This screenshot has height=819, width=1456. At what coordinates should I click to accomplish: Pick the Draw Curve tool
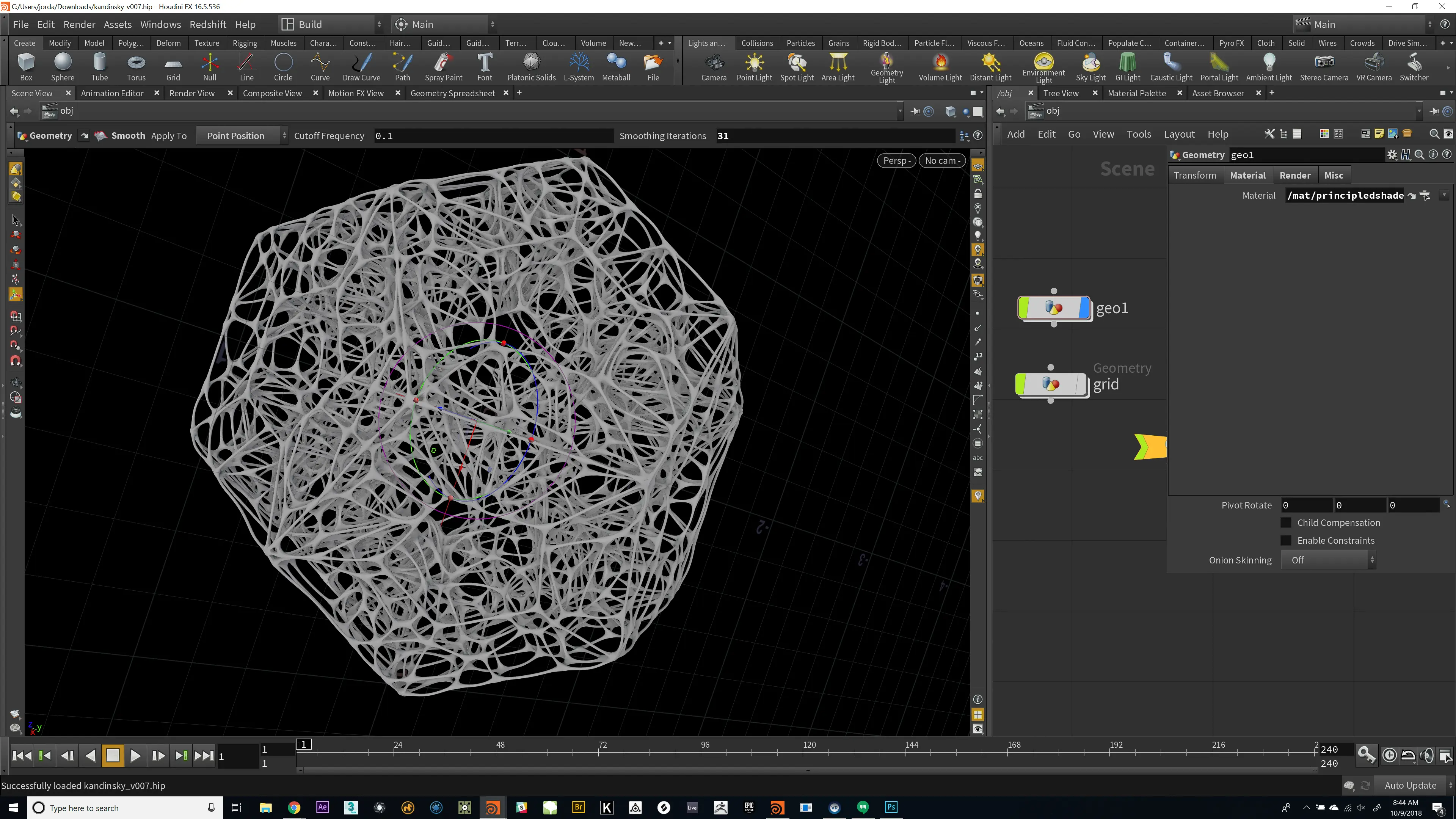click(x=361, y=67)
